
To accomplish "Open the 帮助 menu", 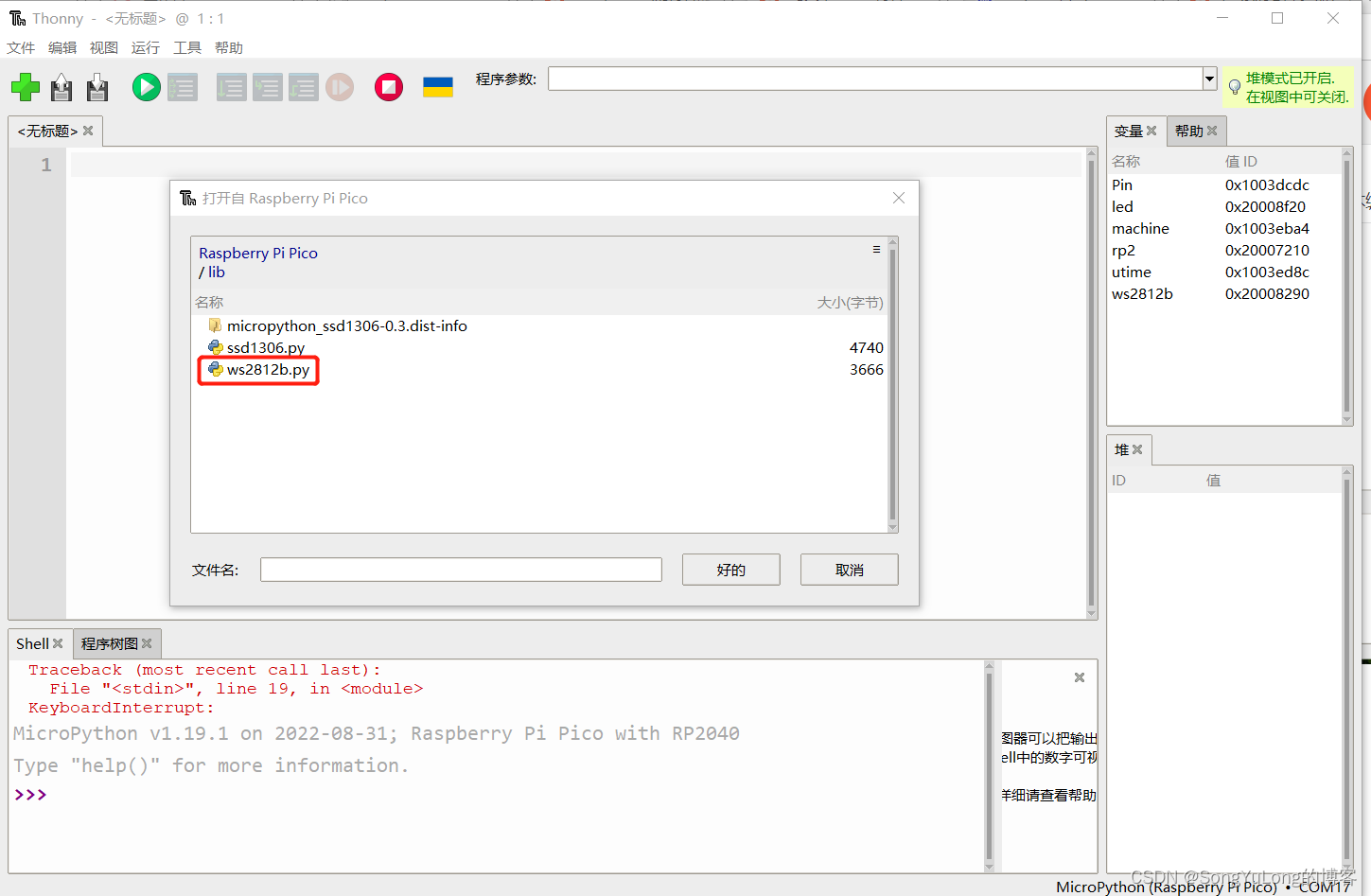I will (x=229, y=47).
